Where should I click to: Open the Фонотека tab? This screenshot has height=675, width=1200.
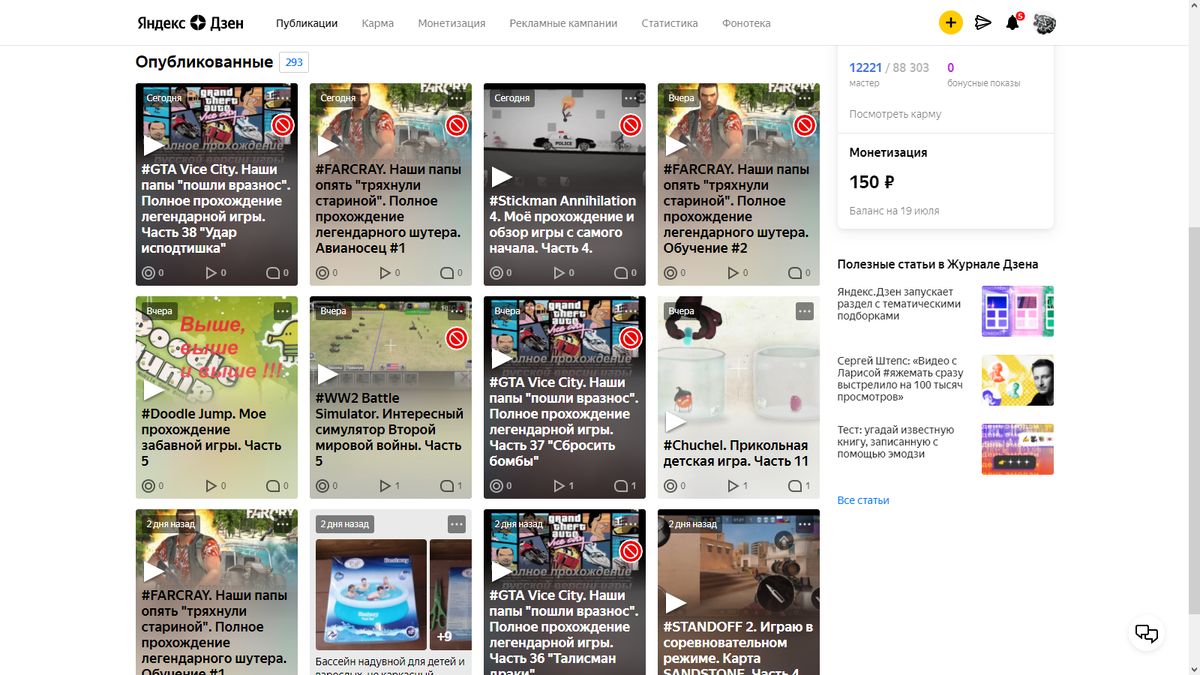tap(746, 23)
